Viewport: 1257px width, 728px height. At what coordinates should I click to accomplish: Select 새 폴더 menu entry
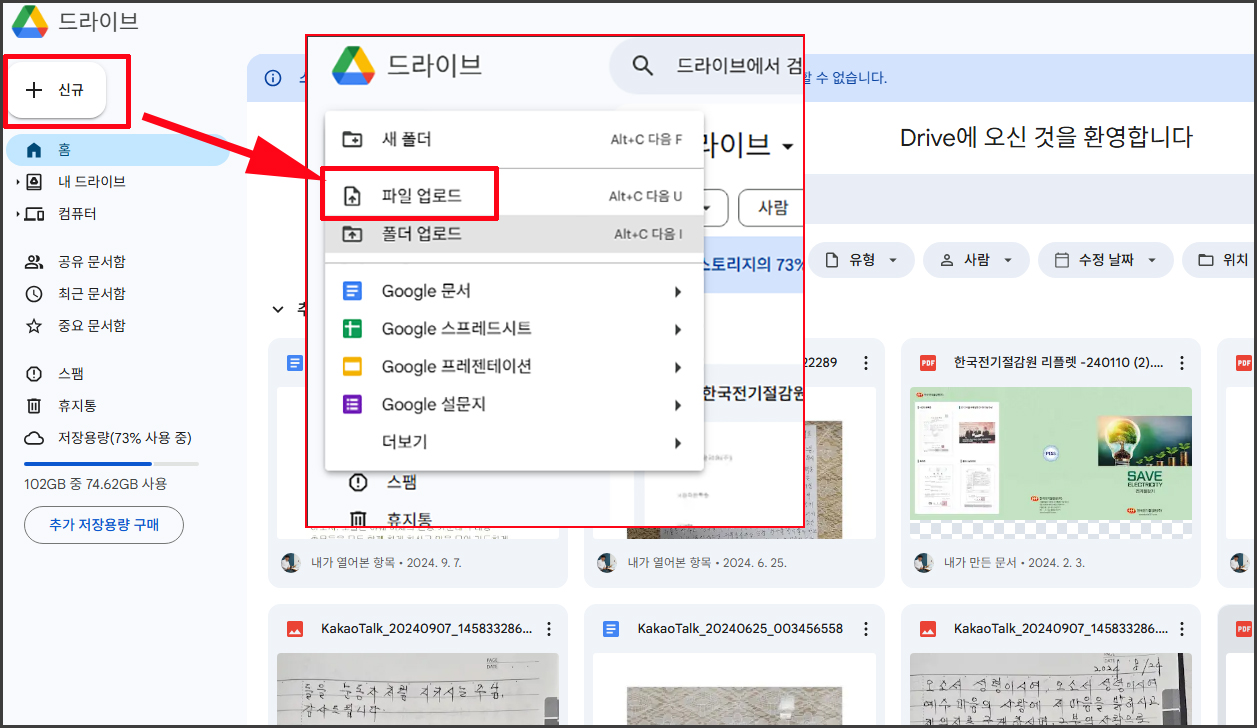(x=514, y=139)
